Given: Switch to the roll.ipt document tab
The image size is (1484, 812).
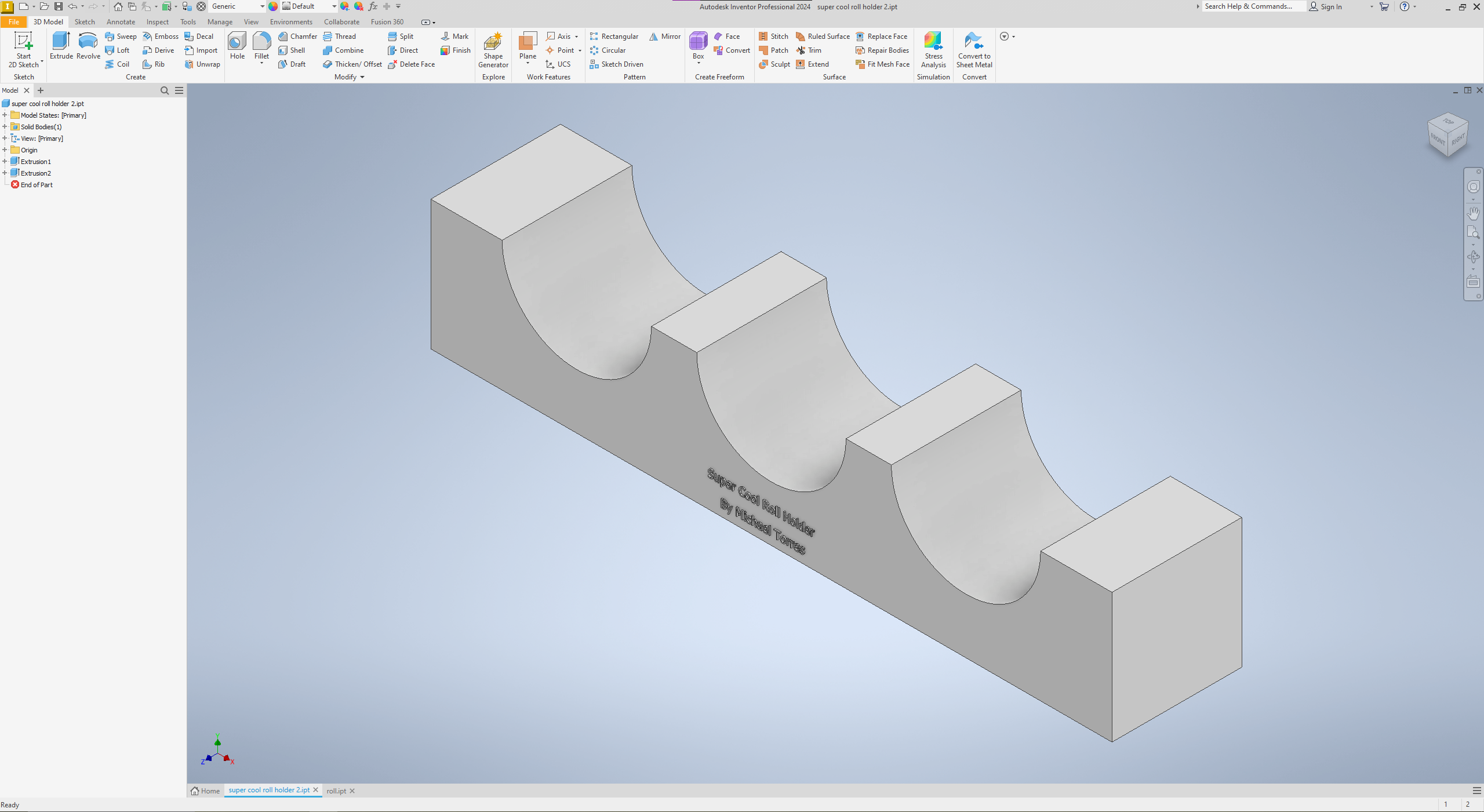Looking at the screenshot, I should (x=336, y=791).
